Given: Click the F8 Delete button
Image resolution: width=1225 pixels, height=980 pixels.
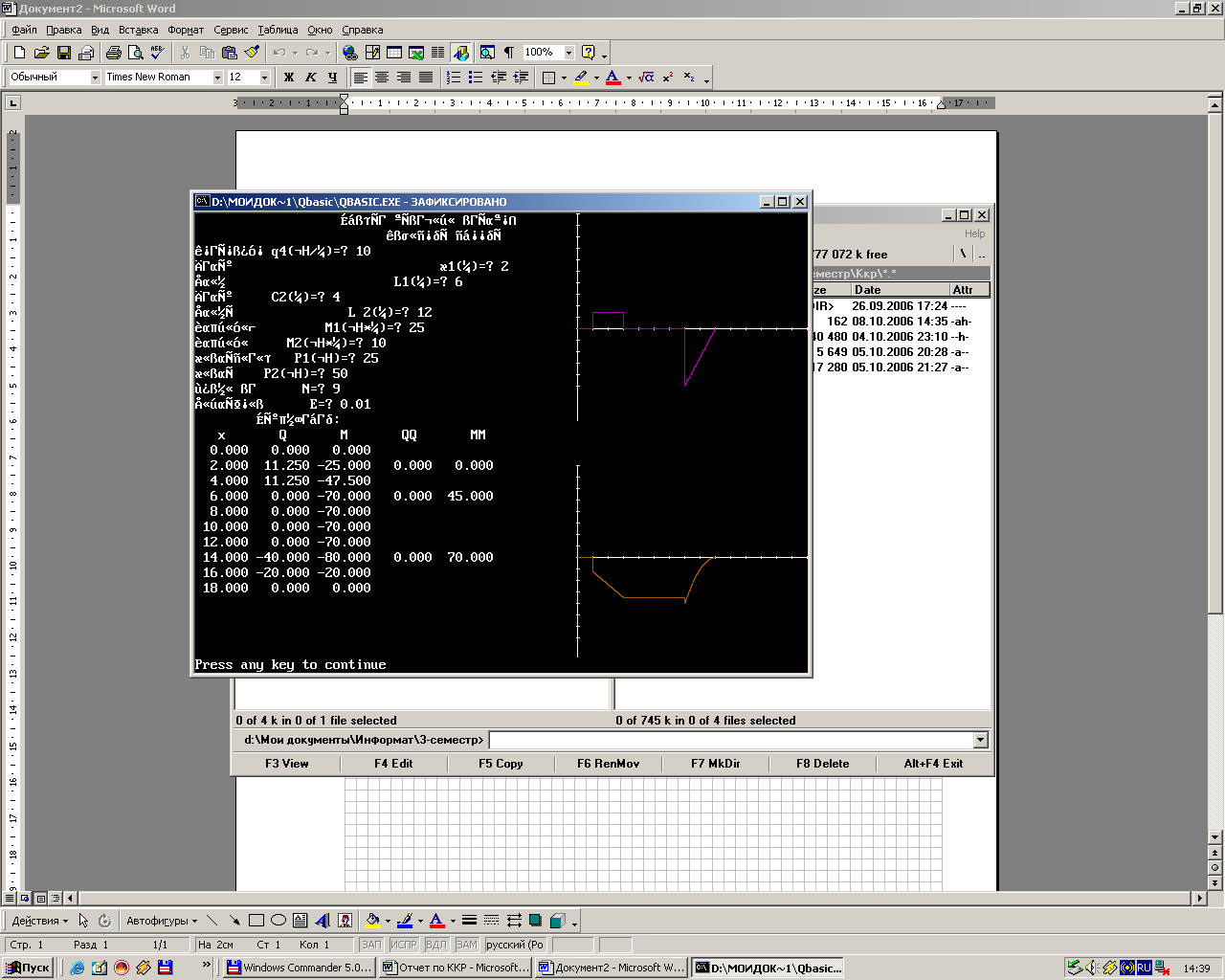Looking at the screenshot, I should (822, 764).
